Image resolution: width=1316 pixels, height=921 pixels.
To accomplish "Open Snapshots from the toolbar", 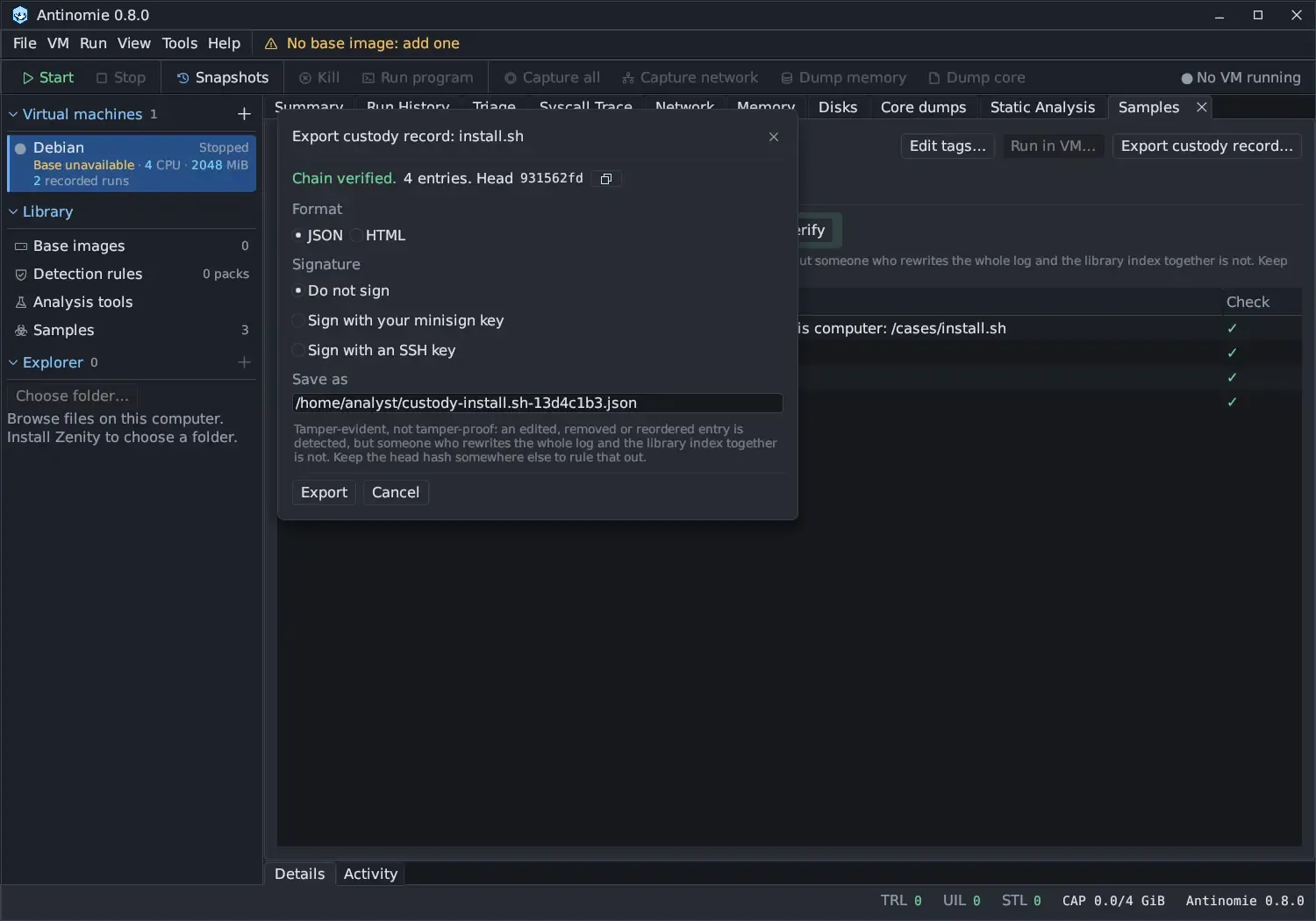I will point(223,77).
